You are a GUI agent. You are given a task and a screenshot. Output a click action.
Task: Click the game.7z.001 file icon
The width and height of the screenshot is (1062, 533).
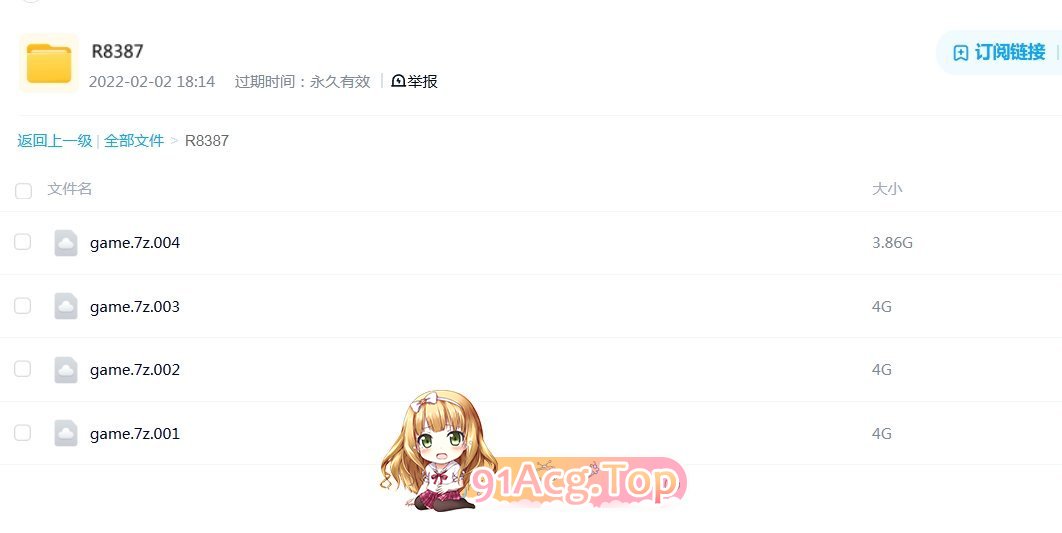tap(66, 433)
